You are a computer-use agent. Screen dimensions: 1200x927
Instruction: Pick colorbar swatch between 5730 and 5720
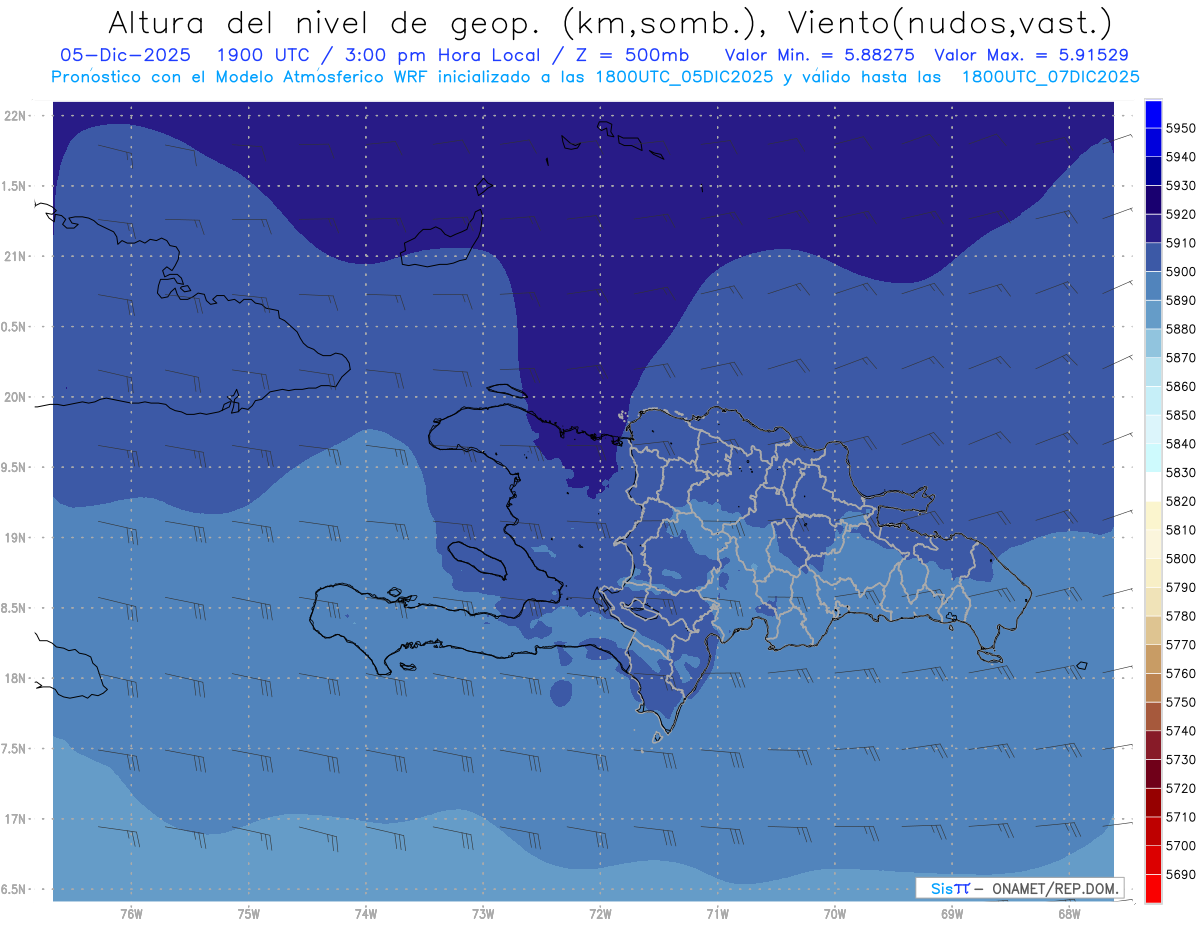pyautogui.click(x=1153, y=774)
